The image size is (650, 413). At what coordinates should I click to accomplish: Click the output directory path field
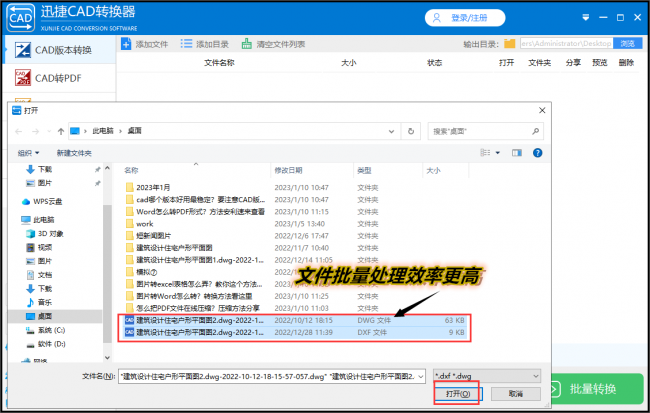pyautogui.click(x=567, y=44)
